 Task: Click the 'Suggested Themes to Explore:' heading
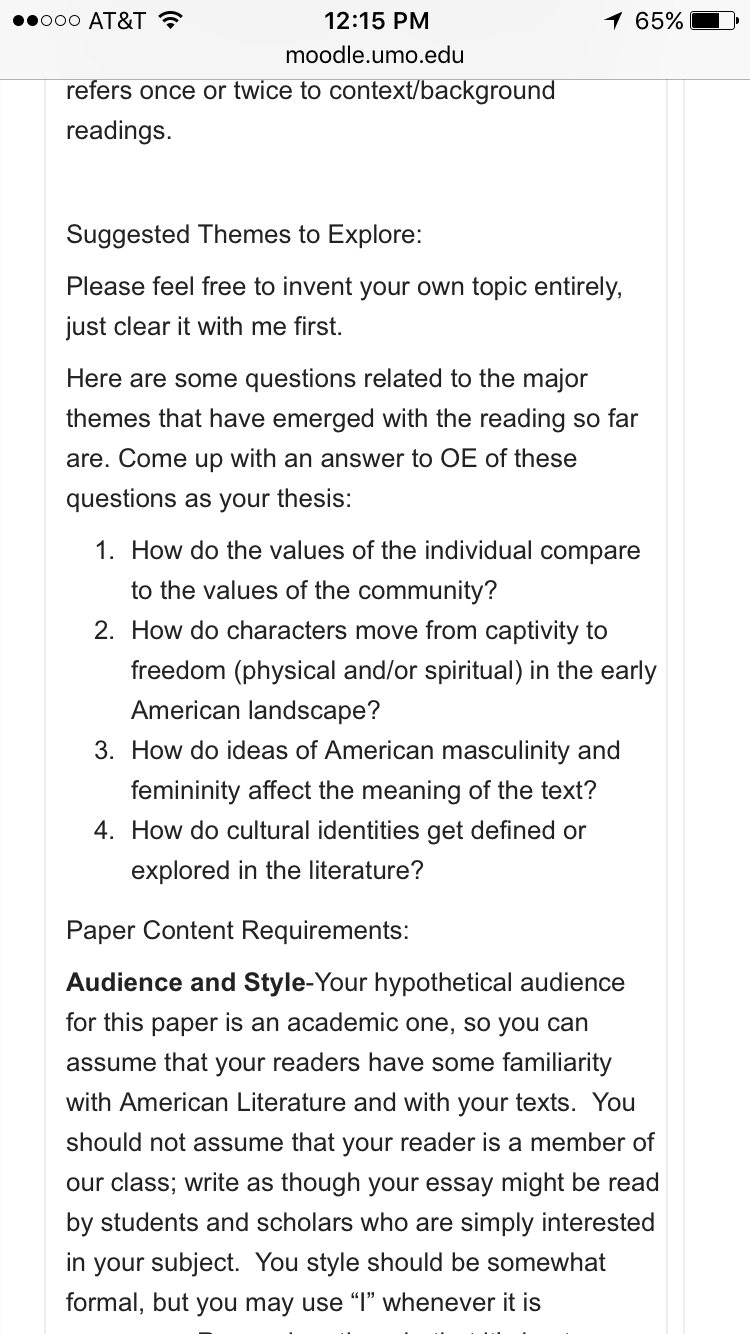(x=244, y=234)
